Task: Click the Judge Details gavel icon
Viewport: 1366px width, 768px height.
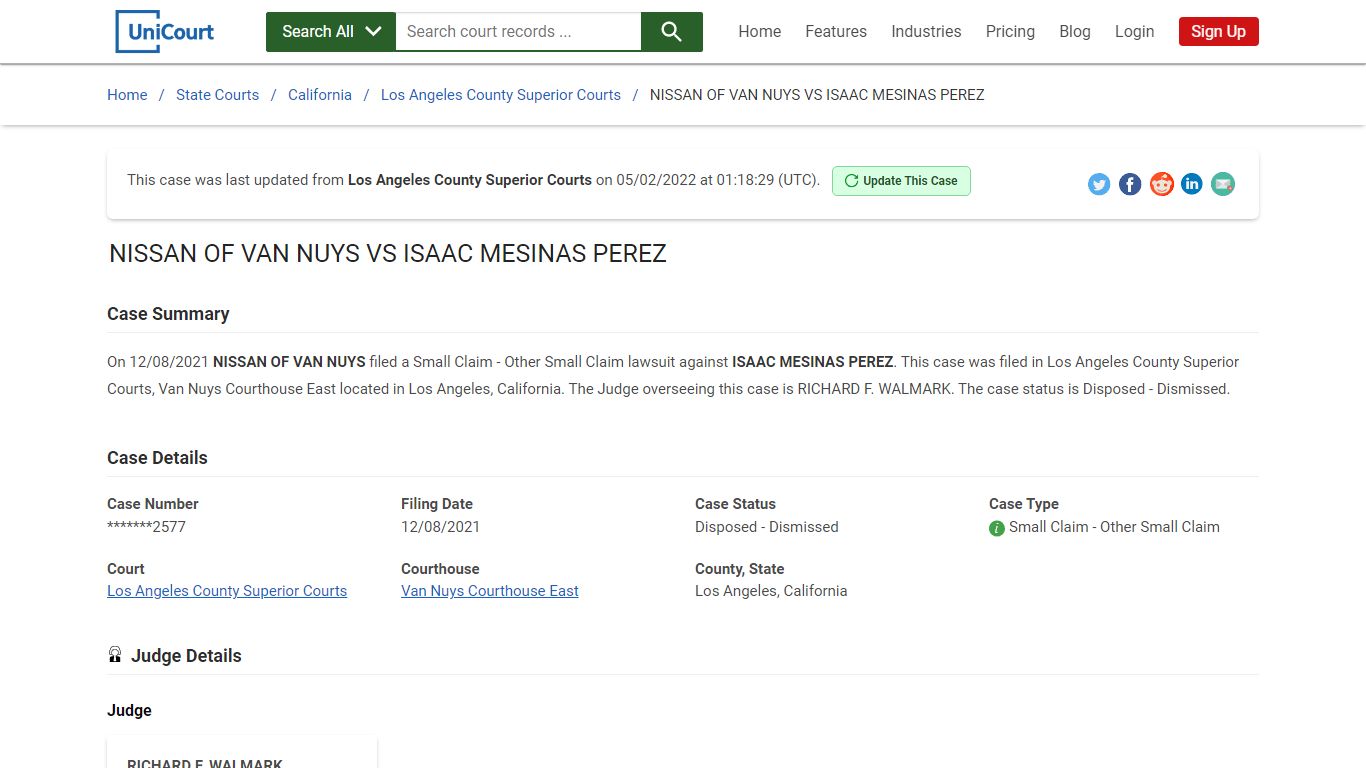Action: 115,655
